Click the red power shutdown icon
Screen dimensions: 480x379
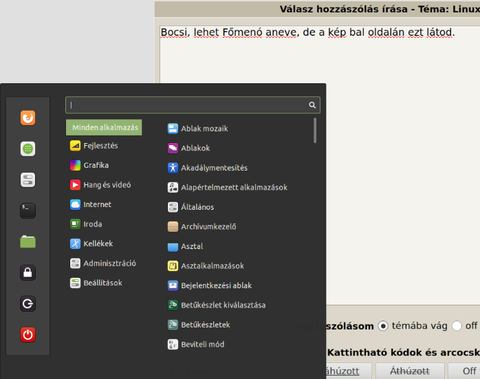point(28,335)
